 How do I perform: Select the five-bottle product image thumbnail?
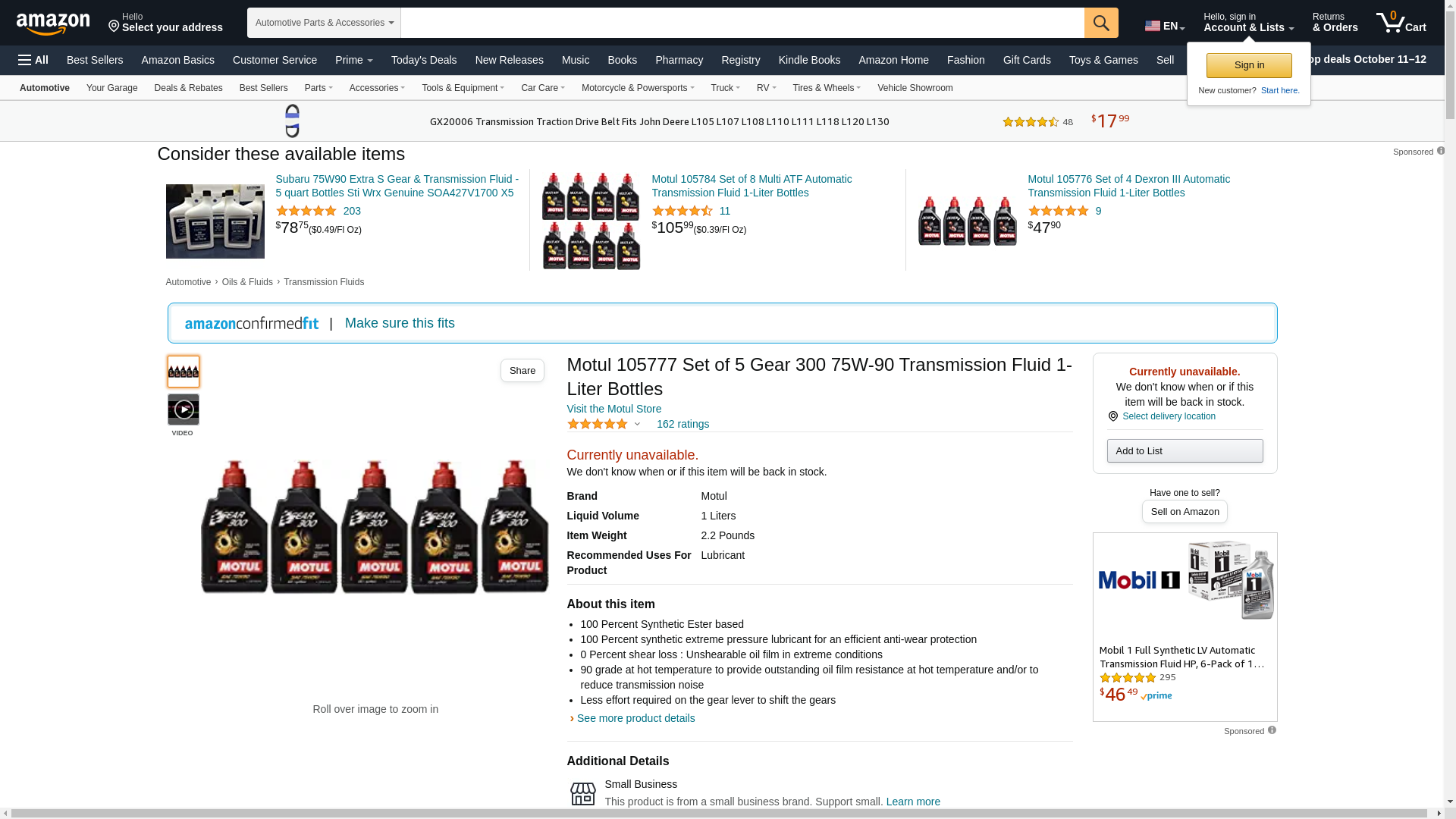tap(184, 372)
